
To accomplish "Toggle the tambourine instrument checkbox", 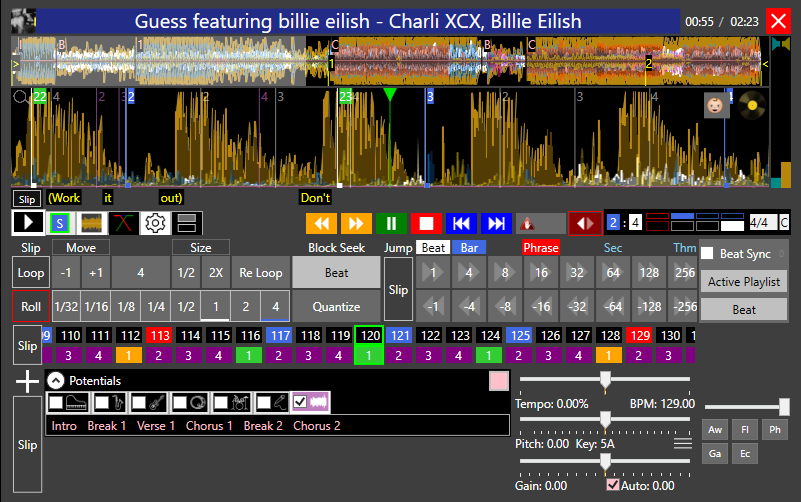I will pyautogui.click(x=179, y=402).
